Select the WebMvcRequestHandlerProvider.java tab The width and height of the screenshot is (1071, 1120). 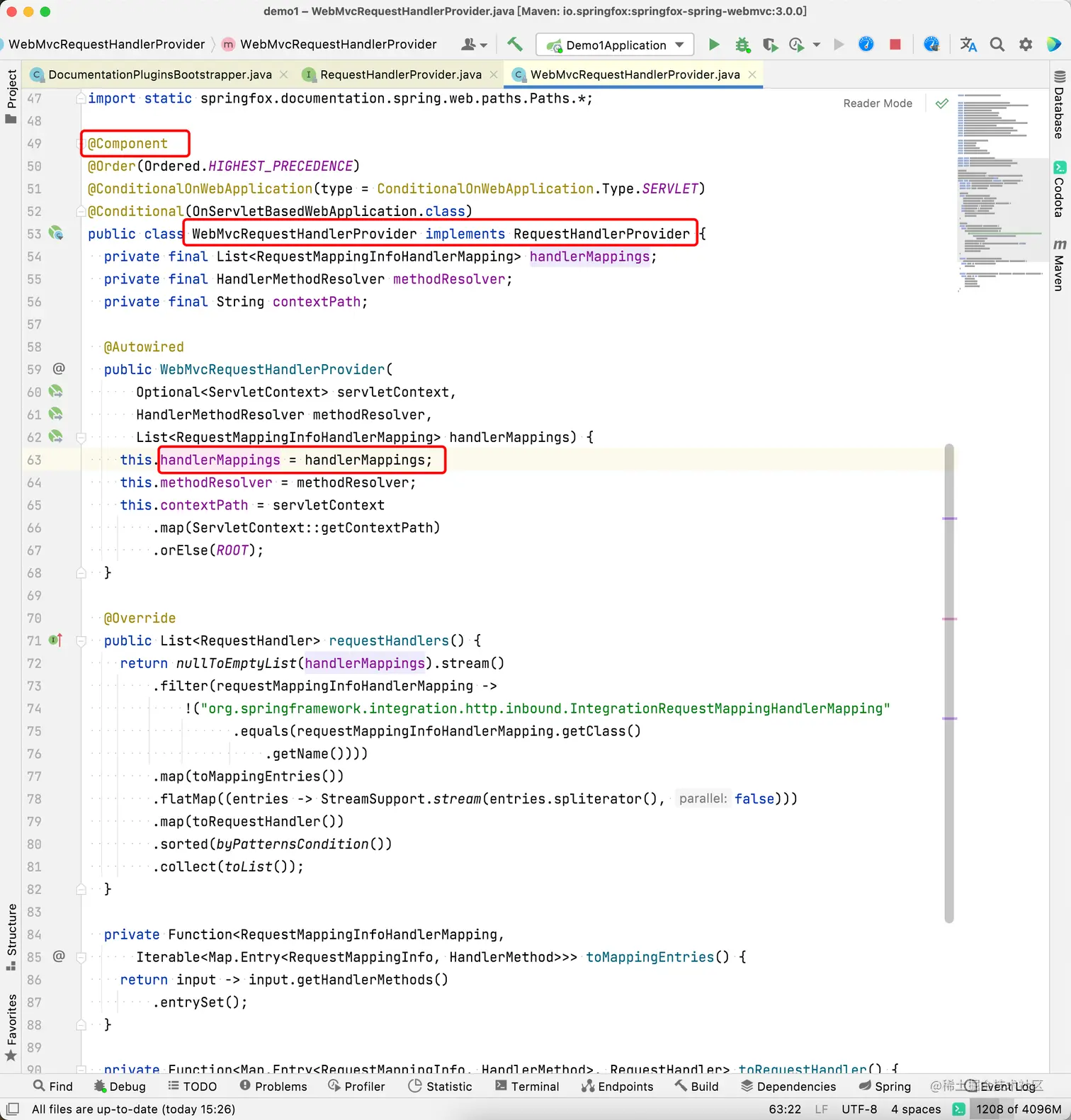tap(635, 74)
